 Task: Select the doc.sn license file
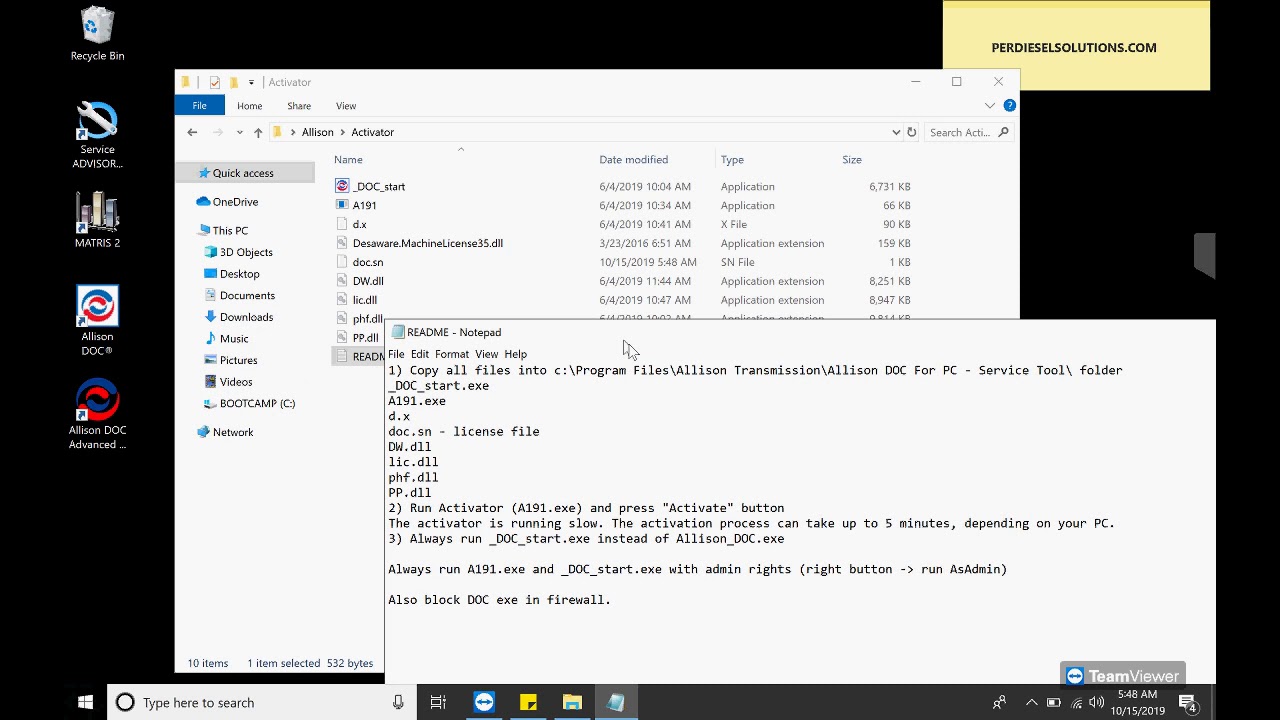pyautogui.click(x=367, y=262)
